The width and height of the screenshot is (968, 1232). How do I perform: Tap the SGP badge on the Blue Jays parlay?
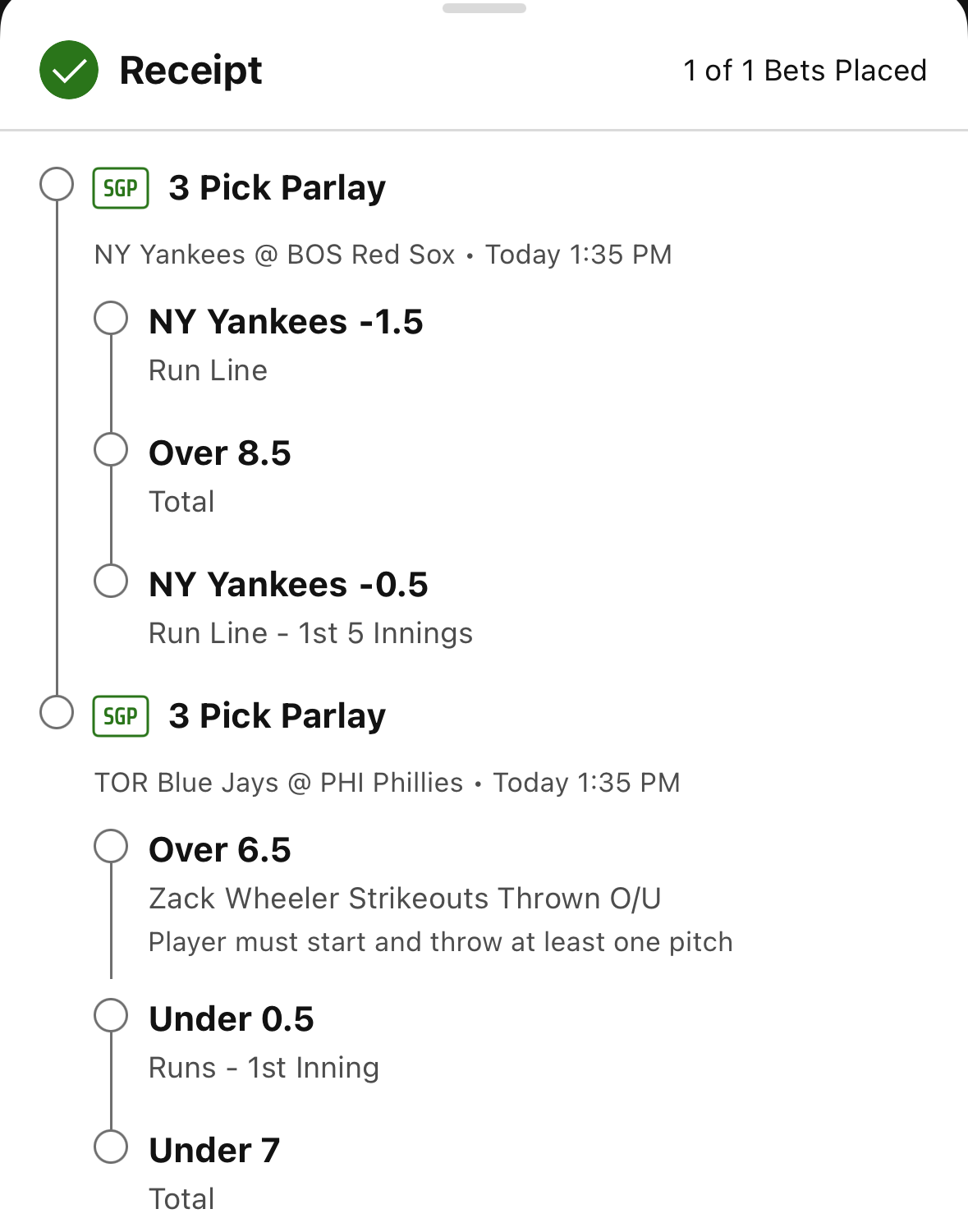(121, 716)
